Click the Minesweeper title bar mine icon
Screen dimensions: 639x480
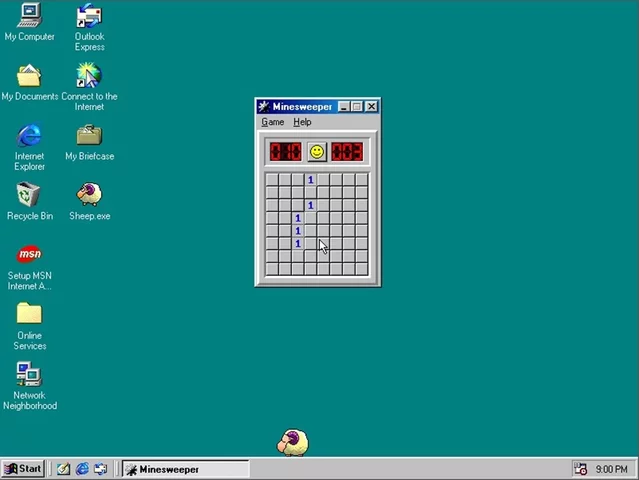(264, 107)
